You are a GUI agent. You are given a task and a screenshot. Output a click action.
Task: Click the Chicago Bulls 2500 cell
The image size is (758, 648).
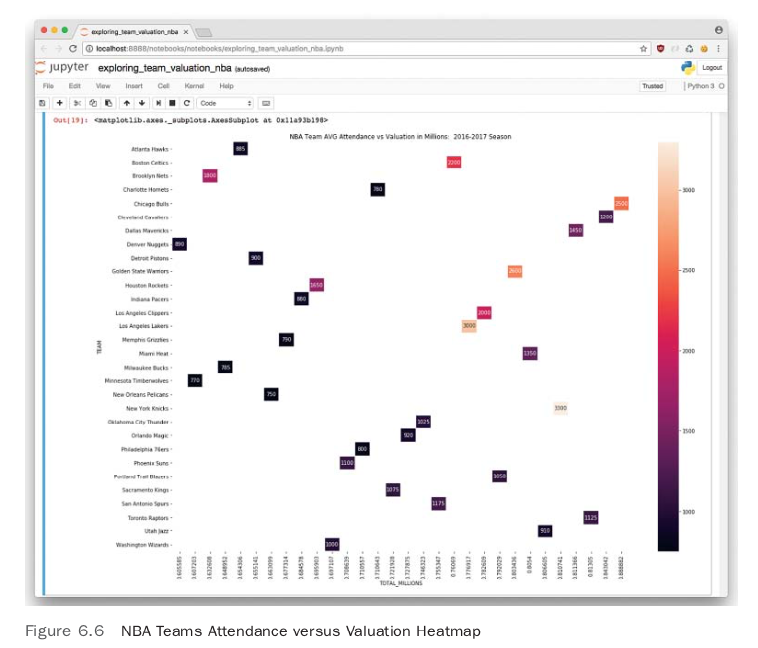(621, 203)
